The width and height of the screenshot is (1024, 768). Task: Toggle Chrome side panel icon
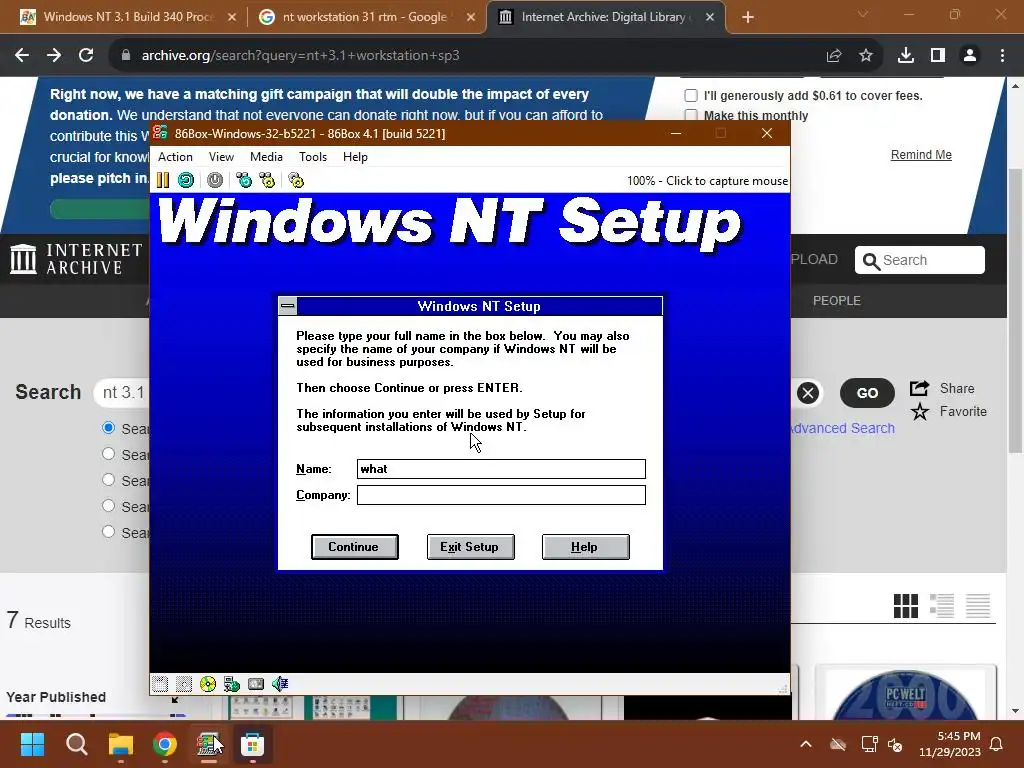[938, 56]
